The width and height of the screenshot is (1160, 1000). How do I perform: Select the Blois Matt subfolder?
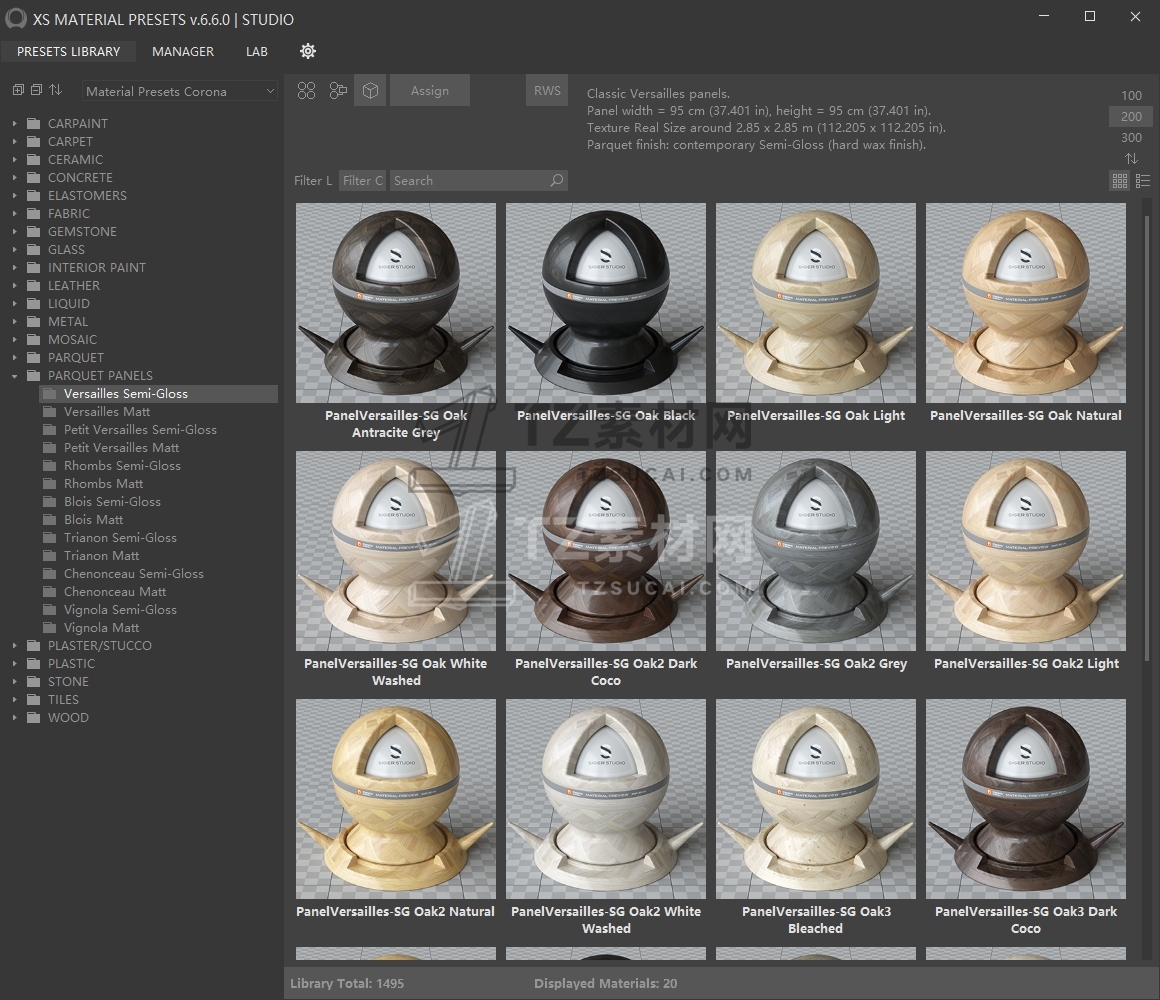[x=93, y=520]
